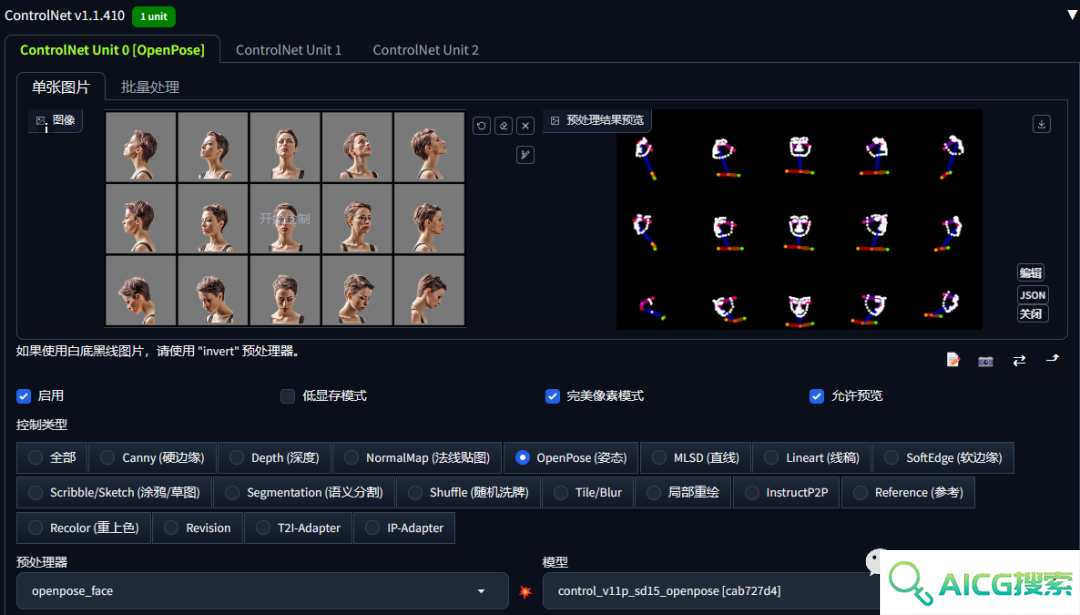Click the brush tool icon beside the image
The width and height of the screenshot is (1080, 615).
526,155
